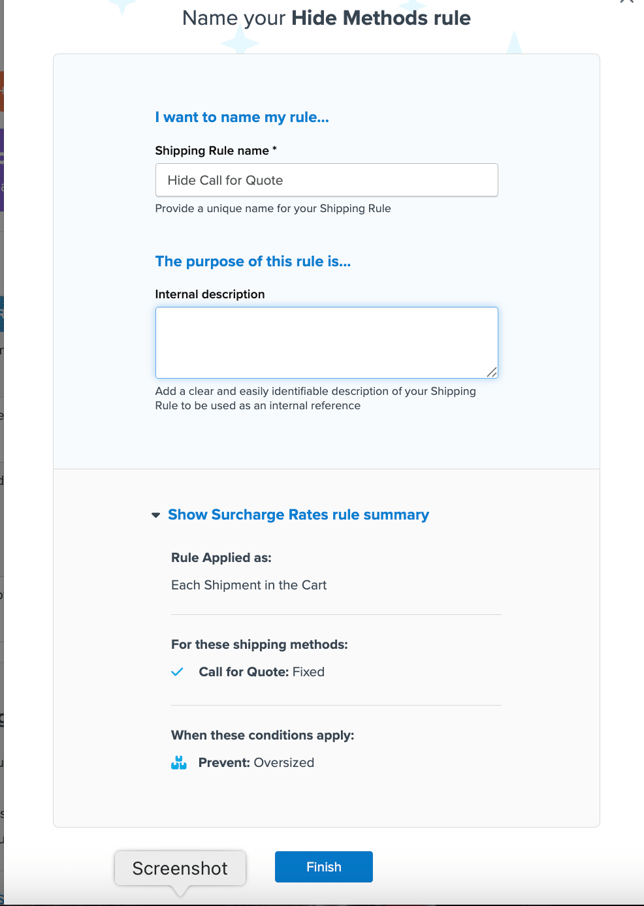Click the chevron before the rule summary link
Image resolution: width=644 pixels, height=906 pixels.
tap(156, 514)
